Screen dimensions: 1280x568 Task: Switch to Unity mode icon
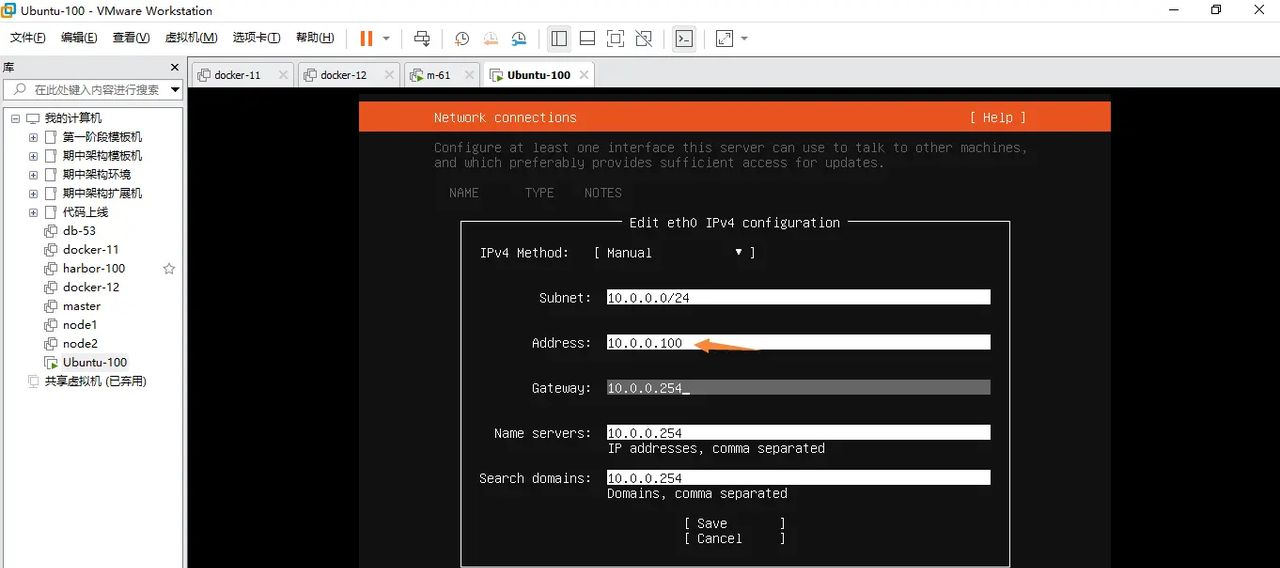tap(644, 38)
